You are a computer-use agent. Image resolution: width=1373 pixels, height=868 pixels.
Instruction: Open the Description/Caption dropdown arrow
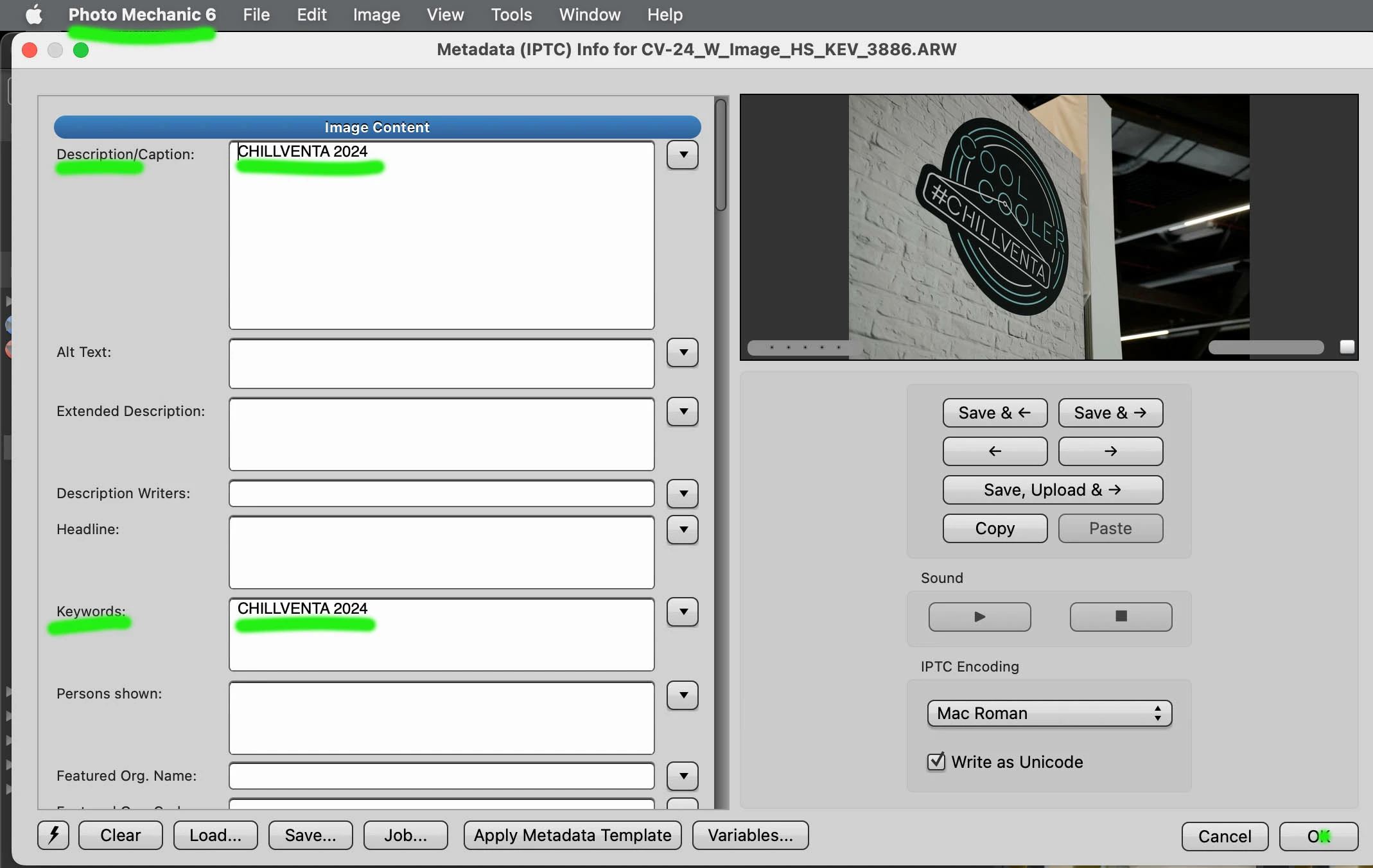683,155
